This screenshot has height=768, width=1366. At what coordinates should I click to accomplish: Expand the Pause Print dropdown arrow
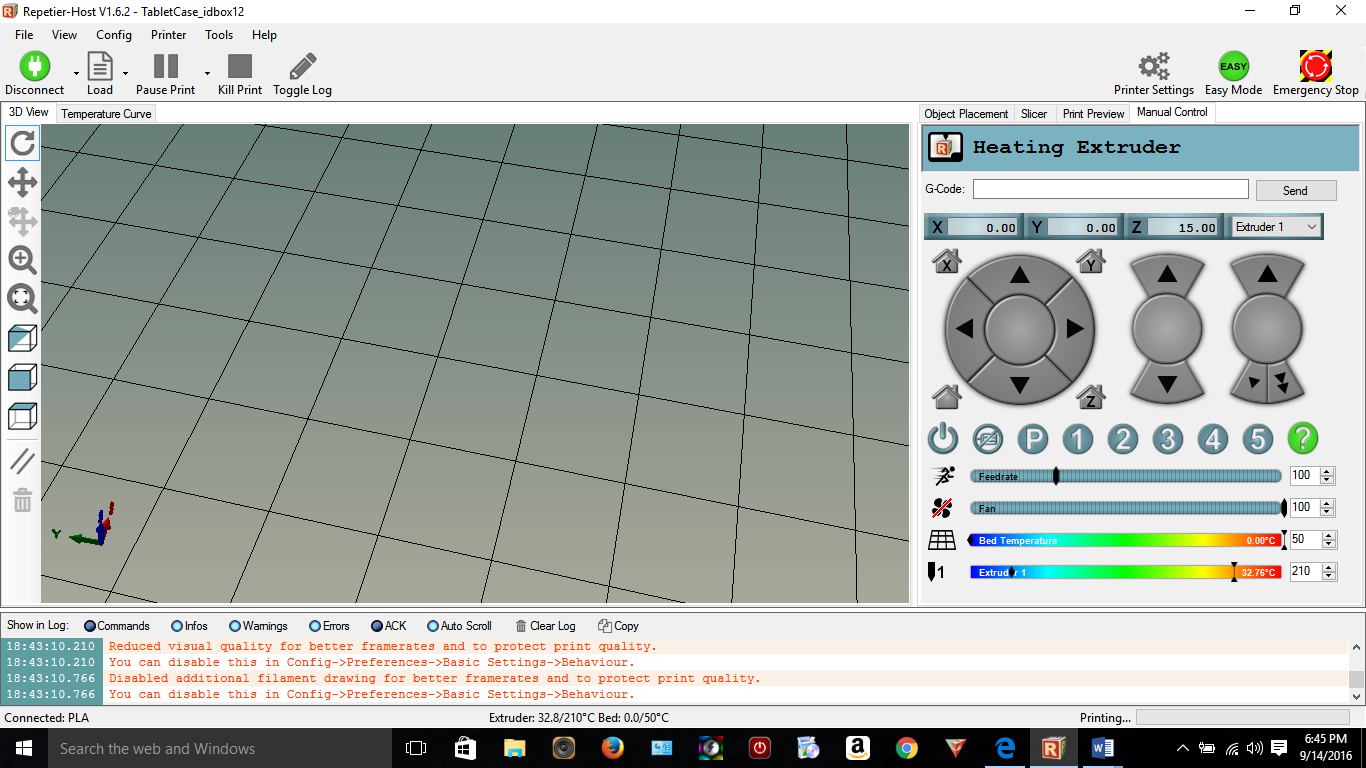[207, 73]
